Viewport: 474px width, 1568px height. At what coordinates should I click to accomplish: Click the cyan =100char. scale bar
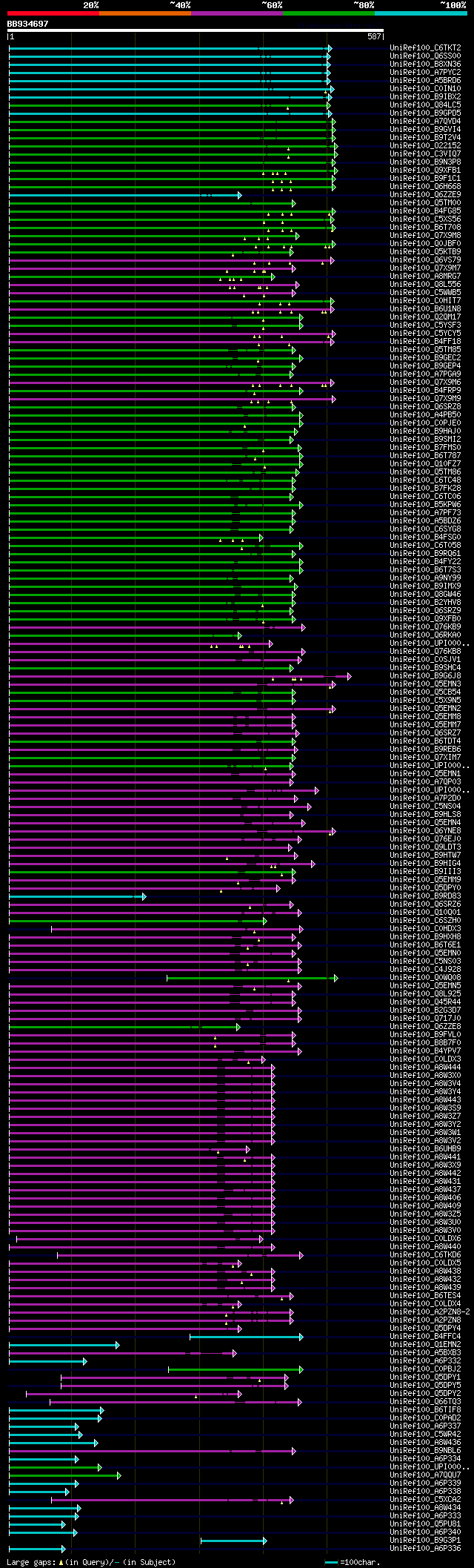(331, 1562)
